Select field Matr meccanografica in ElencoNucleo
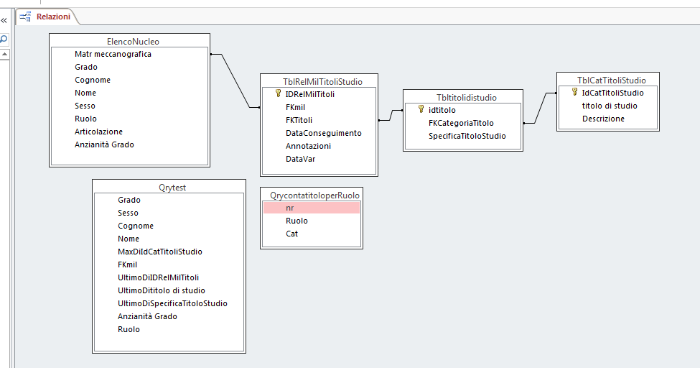This screenshot has width=700, height=368. (113, 54)
